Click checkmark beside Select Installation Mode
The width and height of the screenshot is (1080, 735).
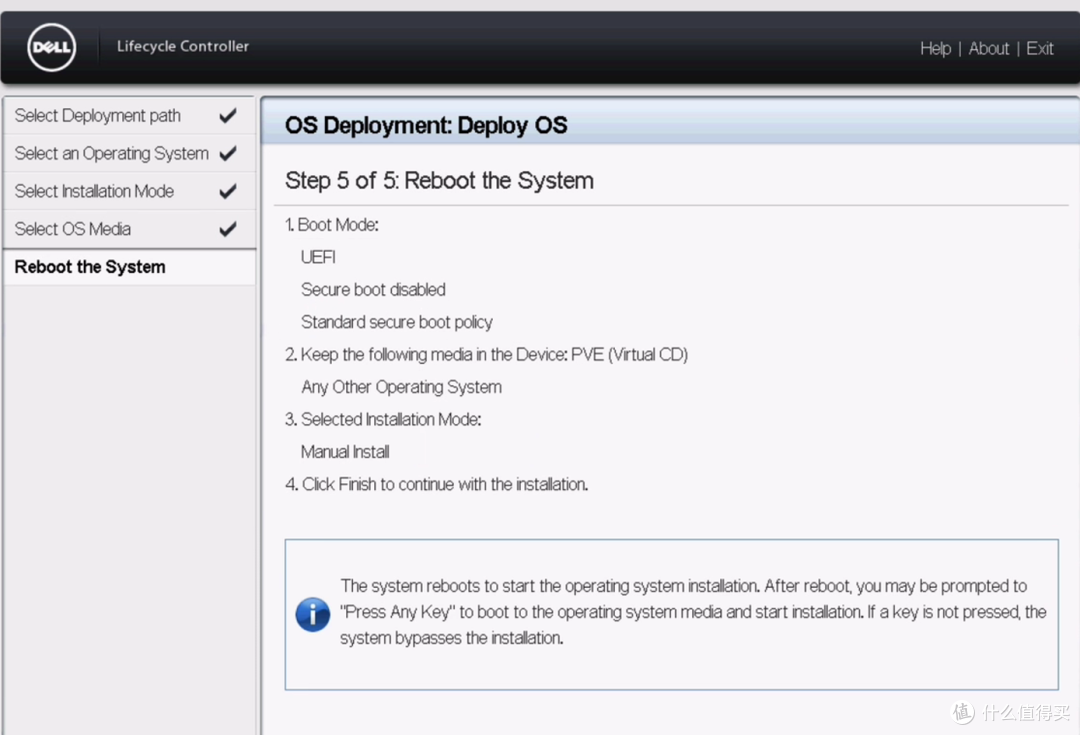pos(228,191)
